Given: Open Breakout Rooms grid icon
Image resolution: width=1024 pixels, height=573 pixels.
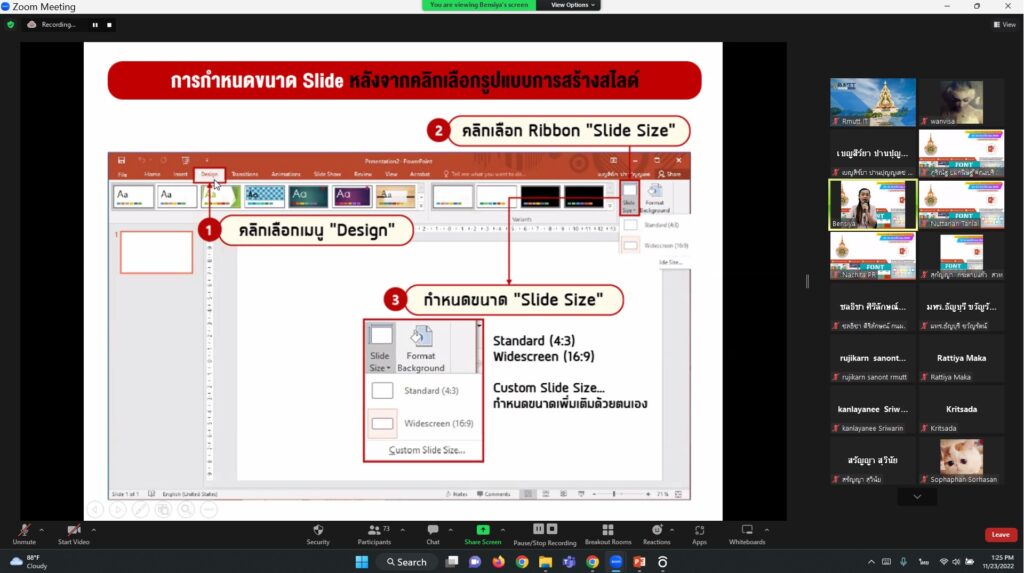Looking at the screenshot, I should click(608, 530).
